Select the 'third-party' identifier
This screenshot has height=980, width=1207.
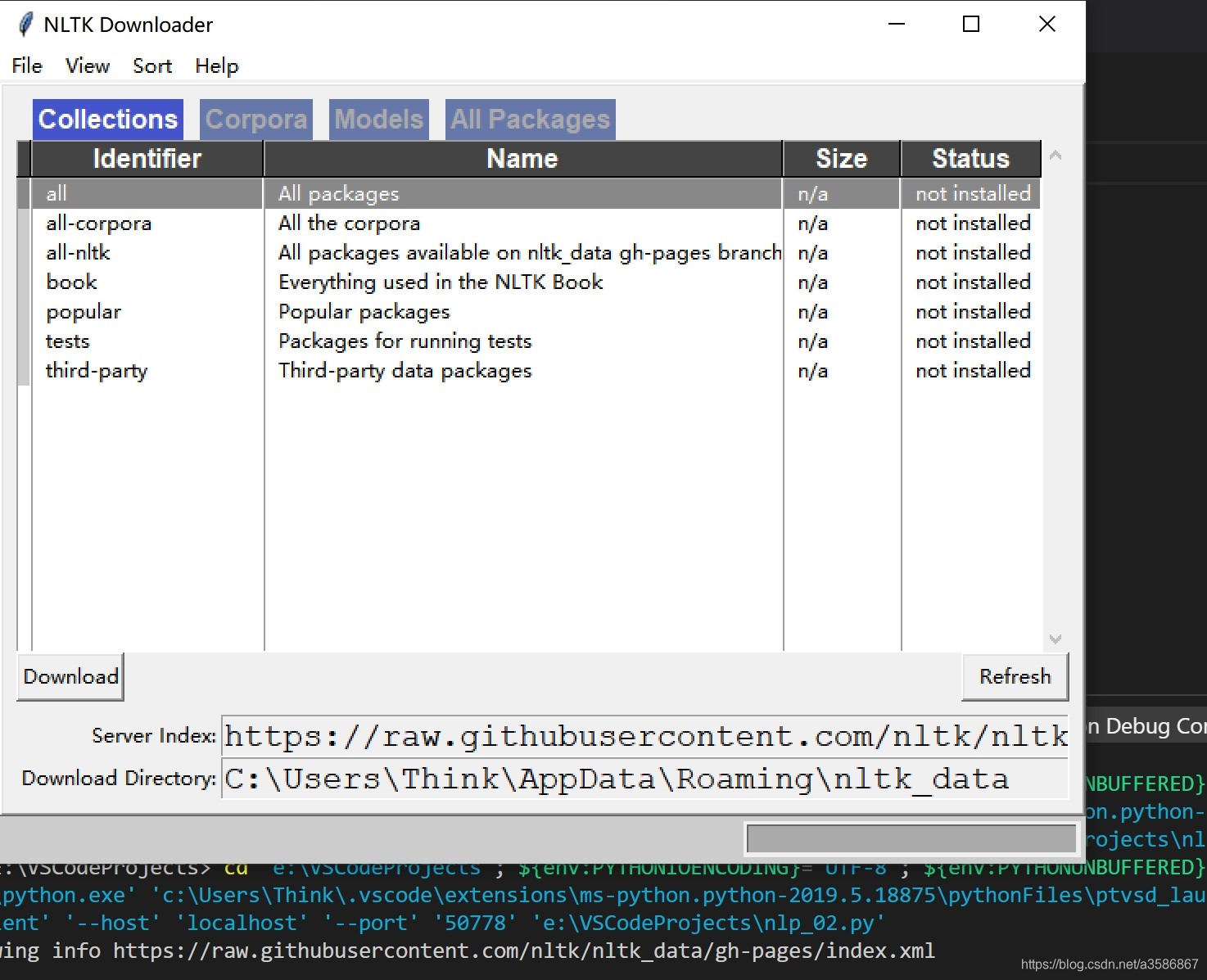[97, 371]
